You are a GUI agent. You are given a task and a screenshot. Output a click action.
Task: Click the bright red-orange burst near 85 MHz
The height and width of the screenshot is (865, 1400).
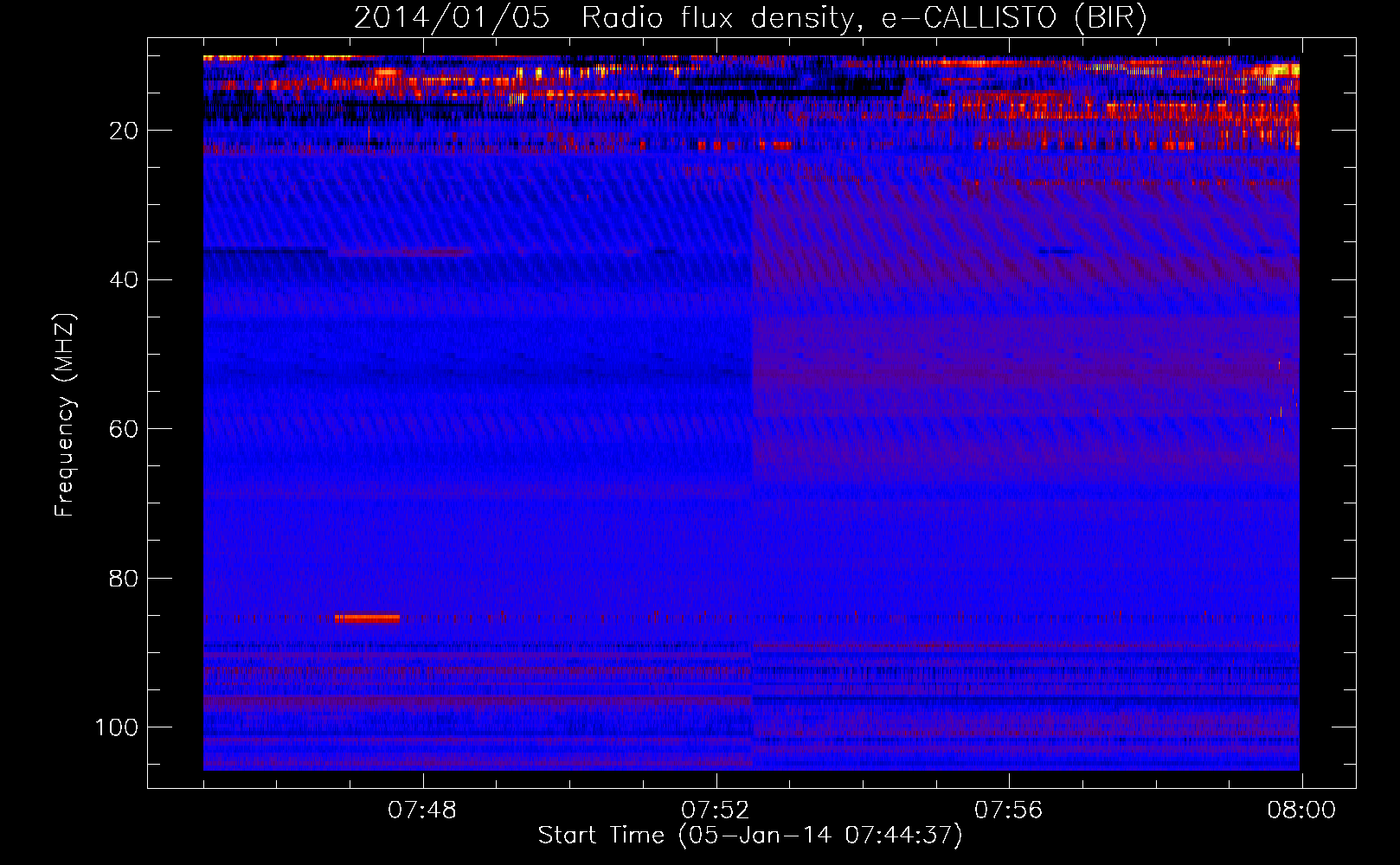[x=368, y=618]
